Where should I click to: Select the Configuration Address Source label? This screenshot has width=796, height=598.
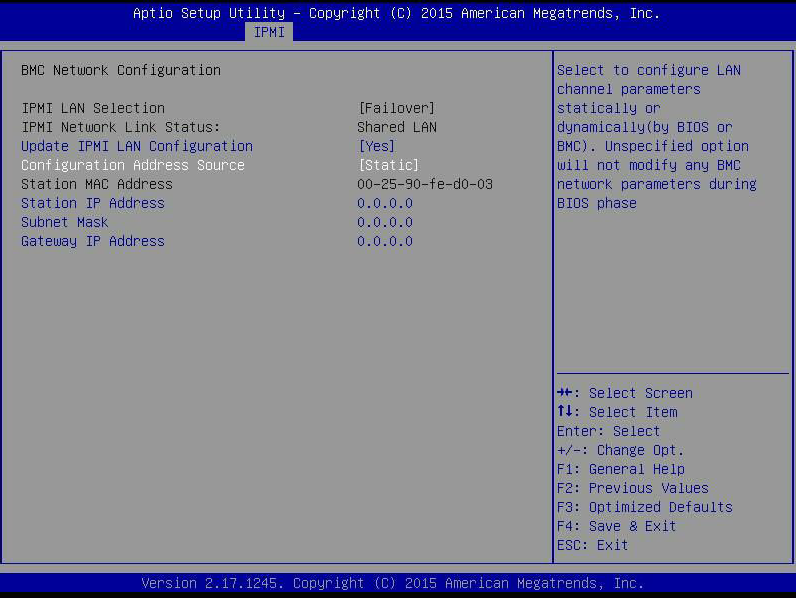click(132, 165)
